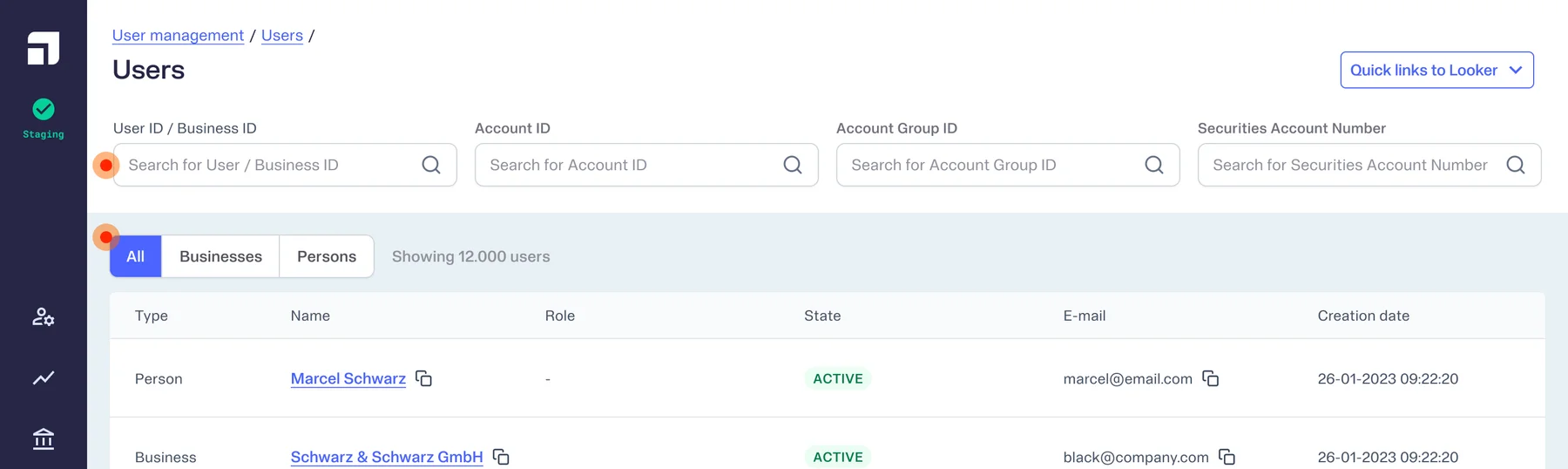
Task: Open Marcel Schwarz user link
Action: (x=348, y=378)
